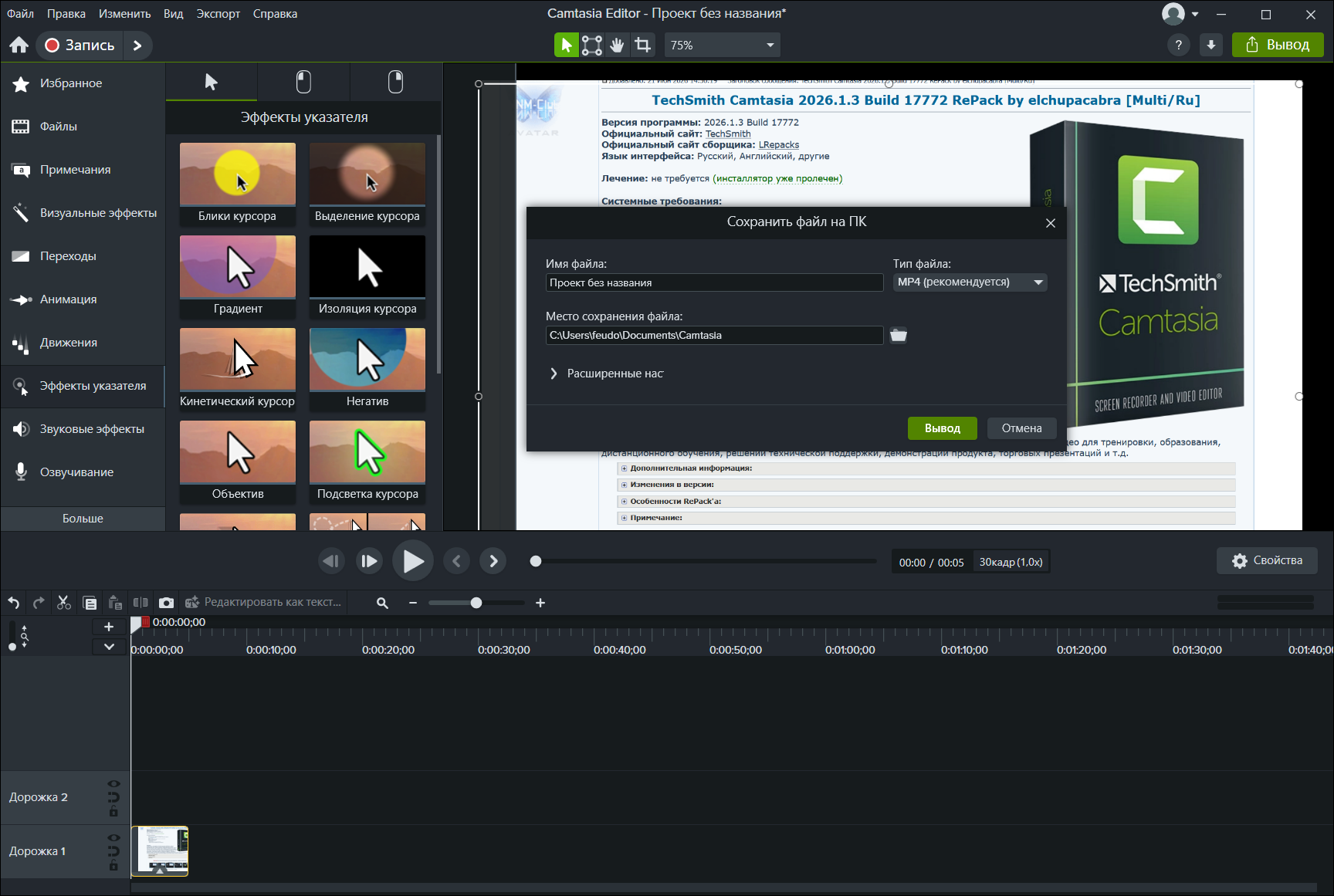Open the Файл menu
1334x896 pixels.
(x=20, y=14)
